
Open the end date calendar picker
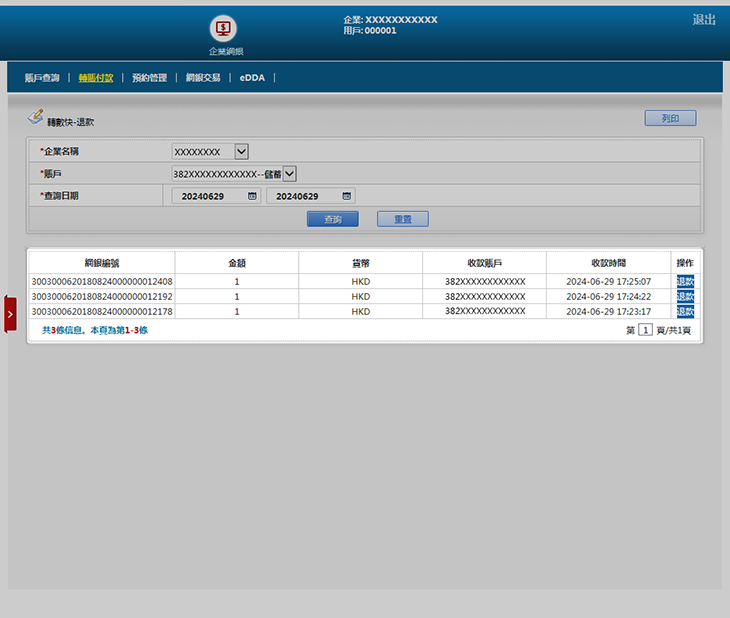(x=347, y=197)
